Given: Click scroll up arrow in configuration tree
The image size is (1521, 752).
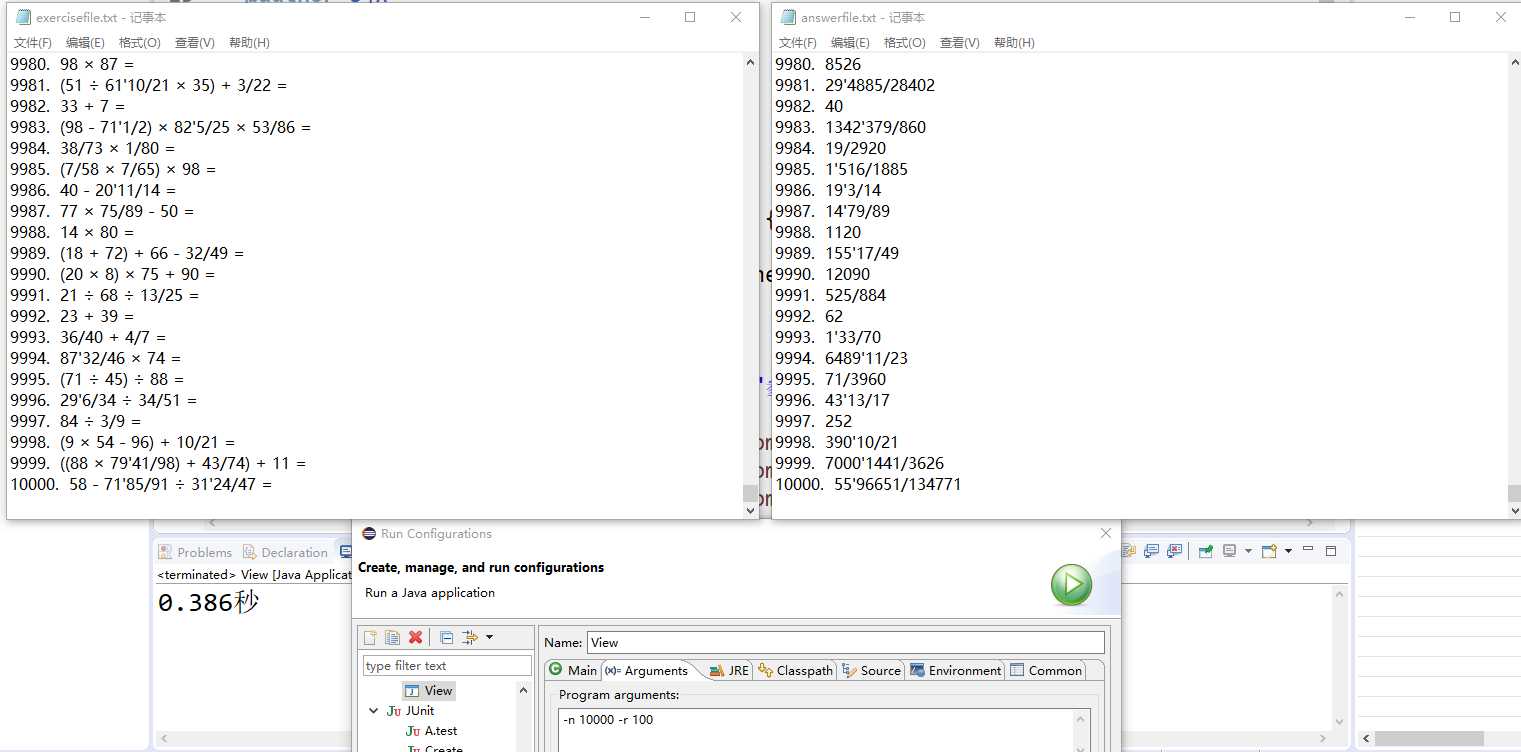Looking at the screenshot, I should click(x=523, y=690).
